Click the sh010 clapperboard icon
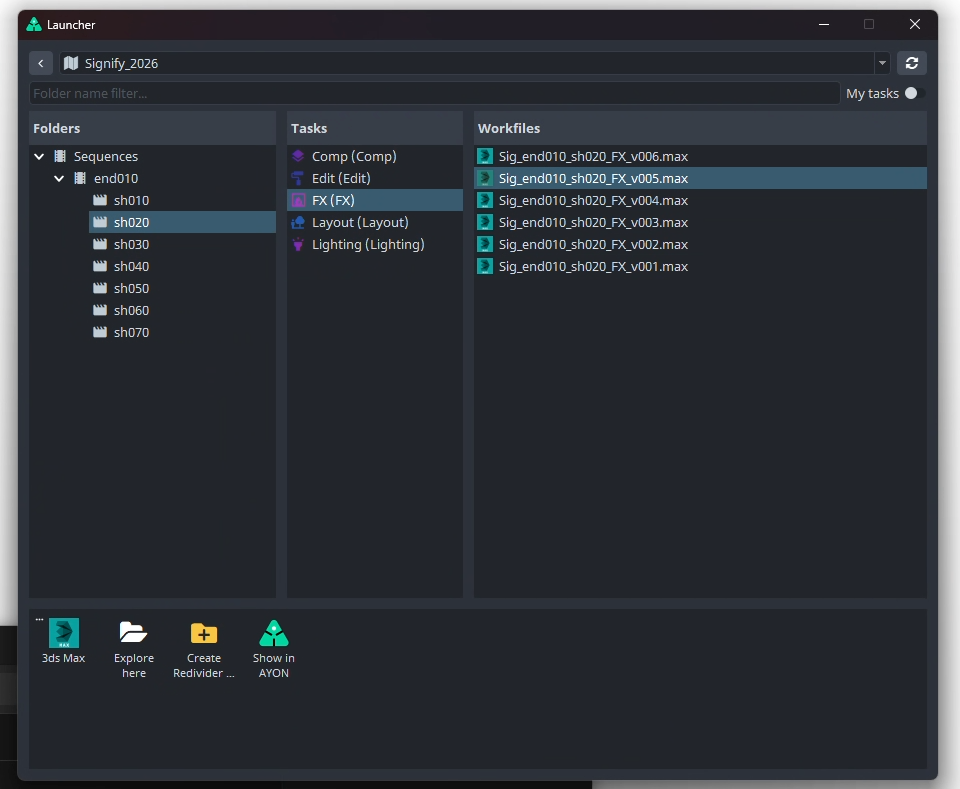960x789 pixels. pos(100,200)
